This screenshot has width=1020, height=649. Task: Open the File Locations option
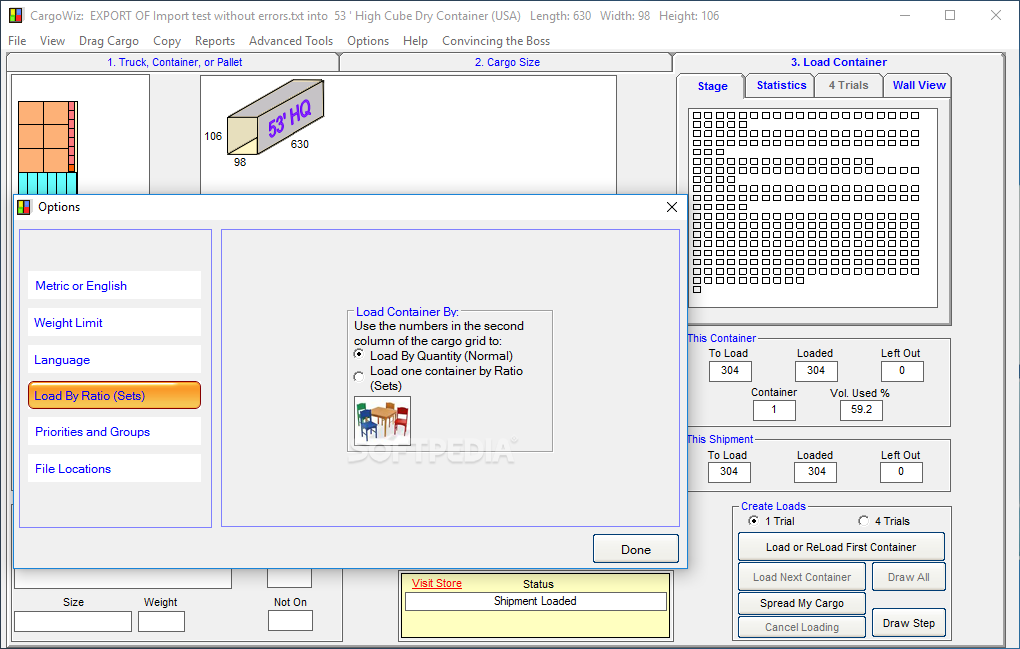114,469
